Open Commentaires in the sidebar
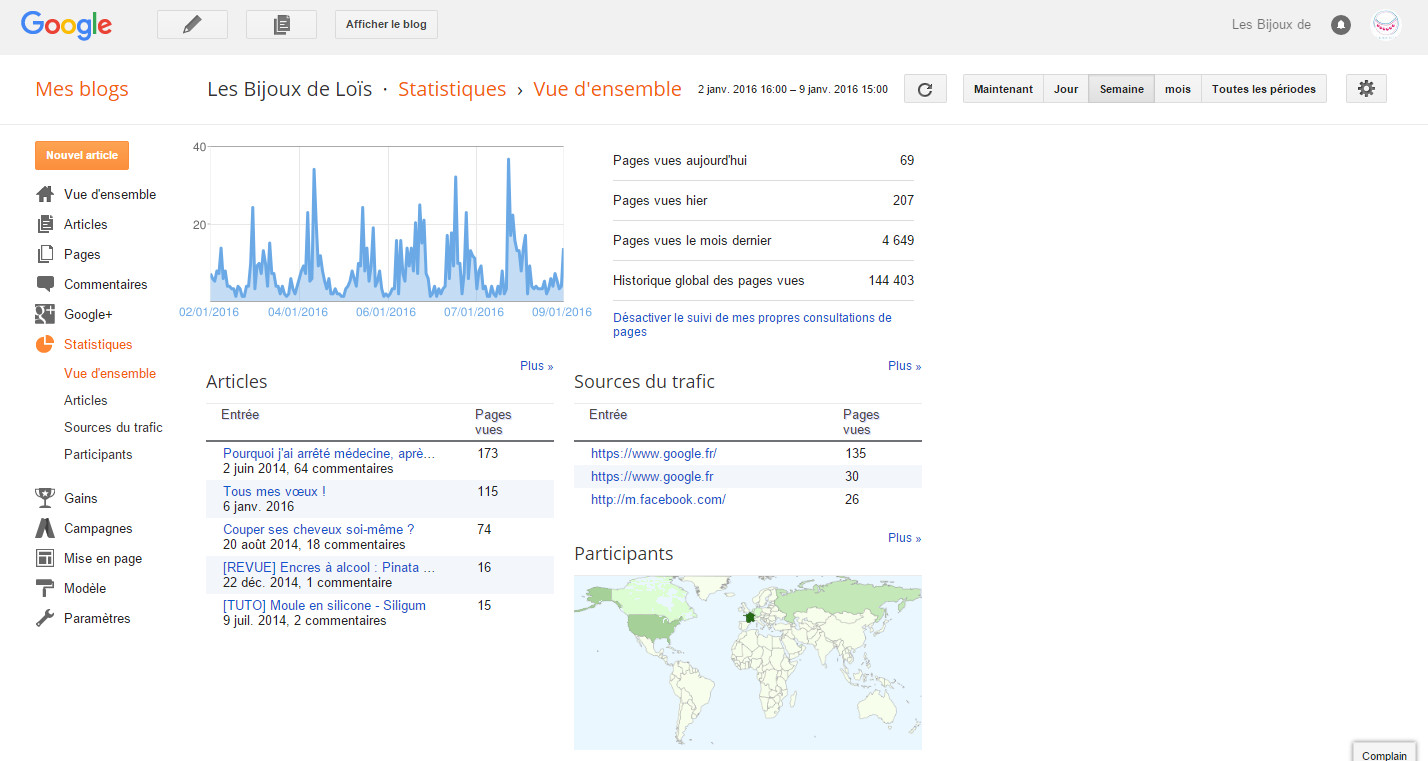This screenshot has height=761, width=1428. [x=106, y=284]
